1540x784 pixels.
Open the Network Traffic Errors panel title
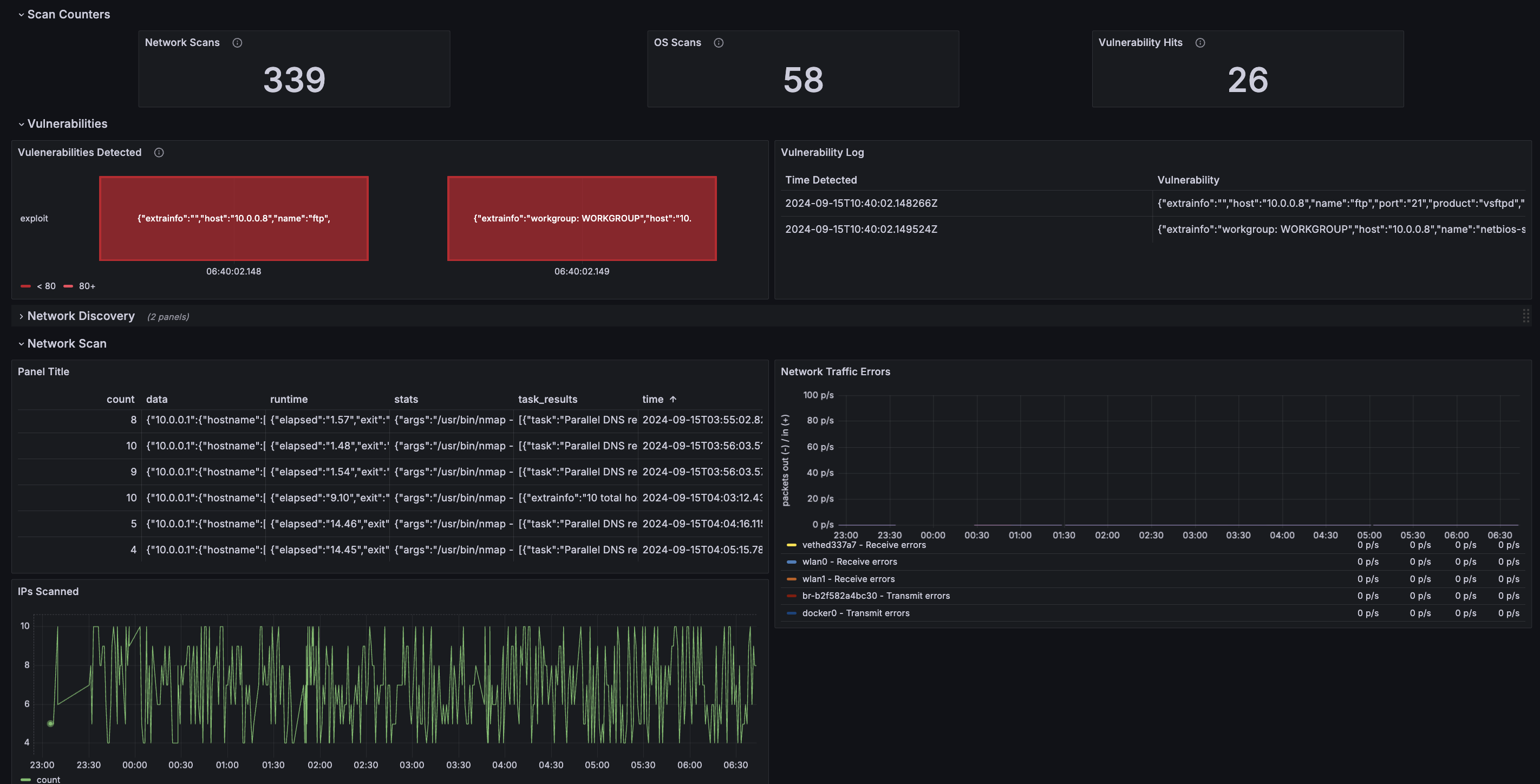(x=835, y=371)
